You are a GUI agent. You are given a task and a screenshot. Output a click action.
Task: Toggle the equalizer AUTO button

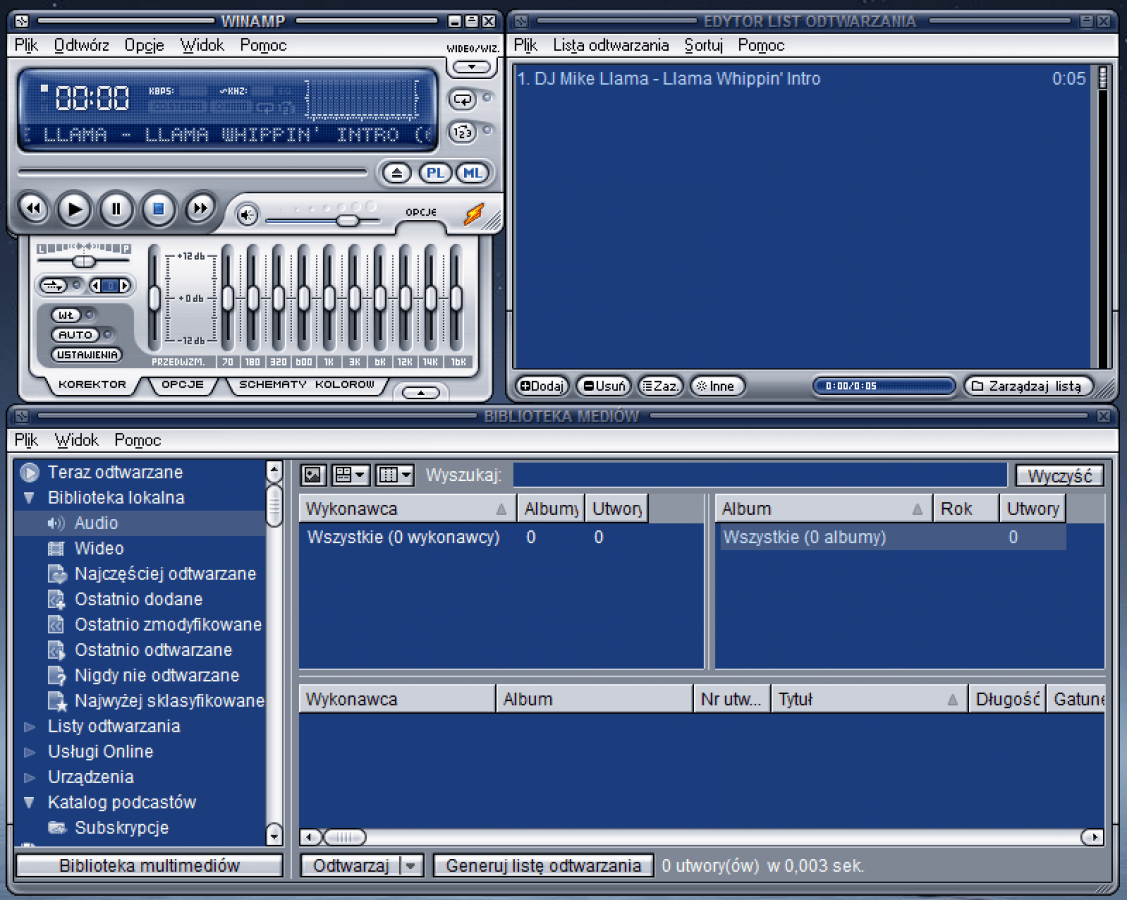(x=75, y=335)
